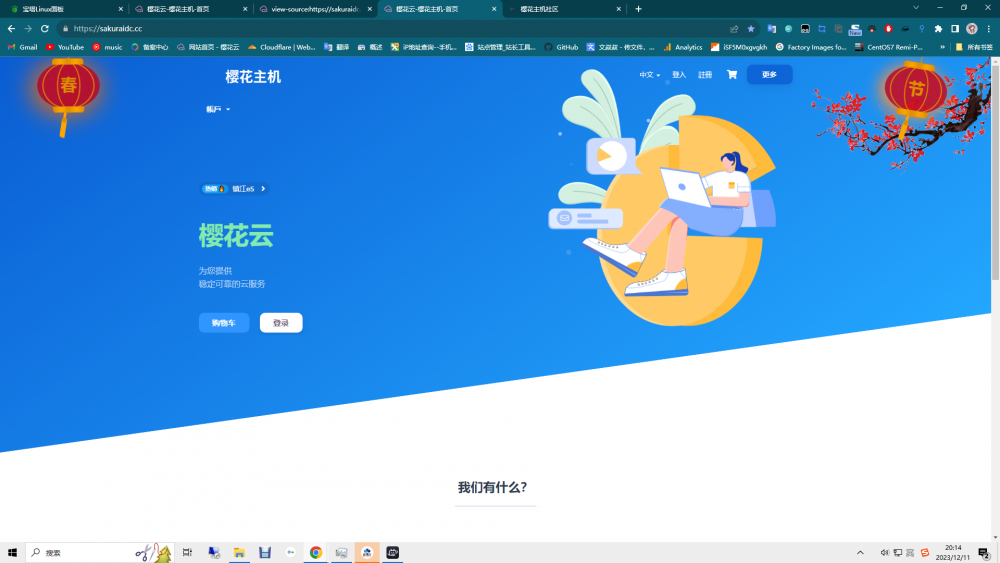Click the 更多 button
This screenshot has height=563, width=1000.
click(769, 75)
